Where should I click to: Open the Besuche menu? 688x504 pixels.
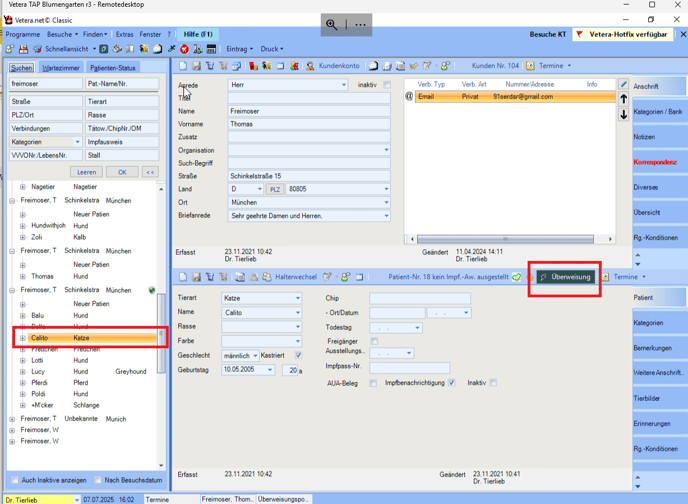[62, 34]
